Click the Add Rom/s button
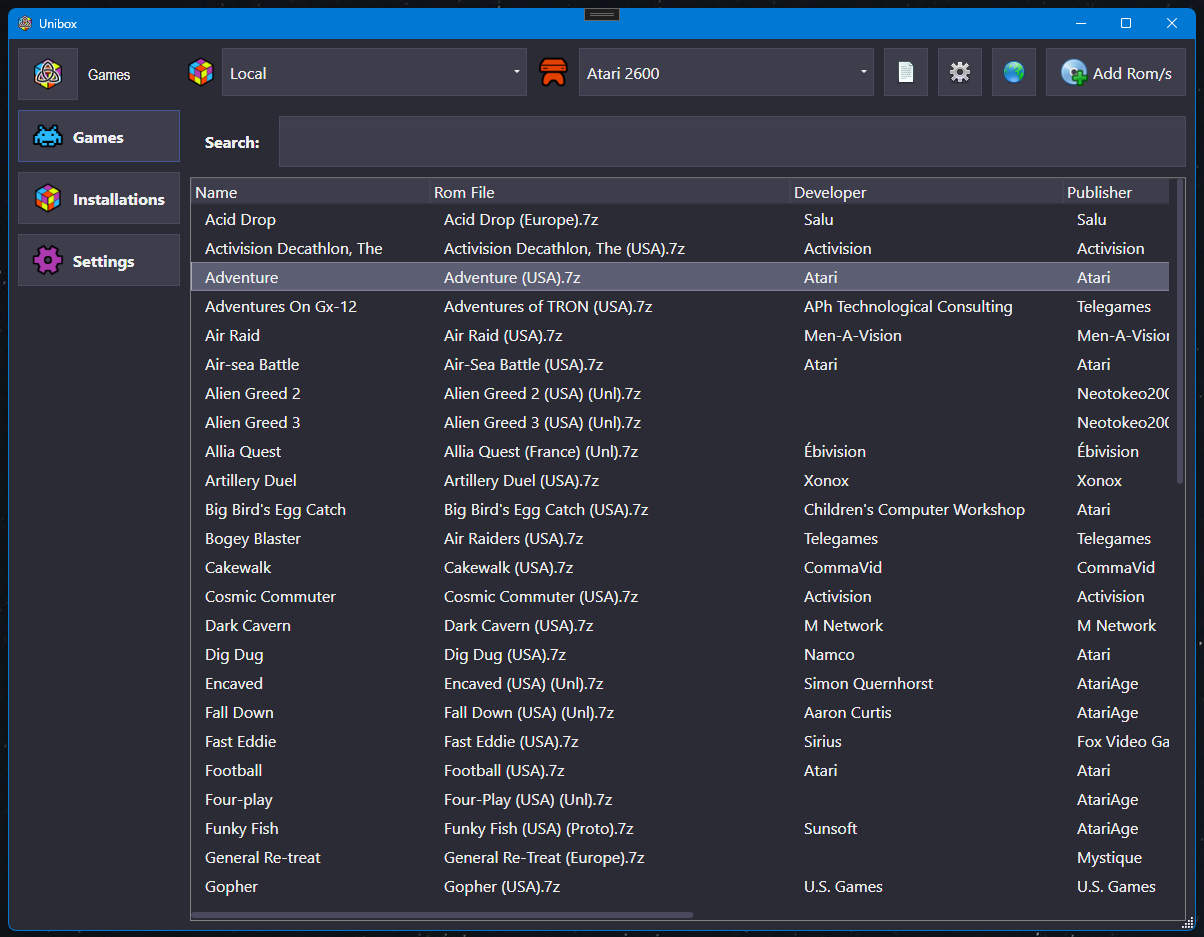 [x=1116, y=72]
